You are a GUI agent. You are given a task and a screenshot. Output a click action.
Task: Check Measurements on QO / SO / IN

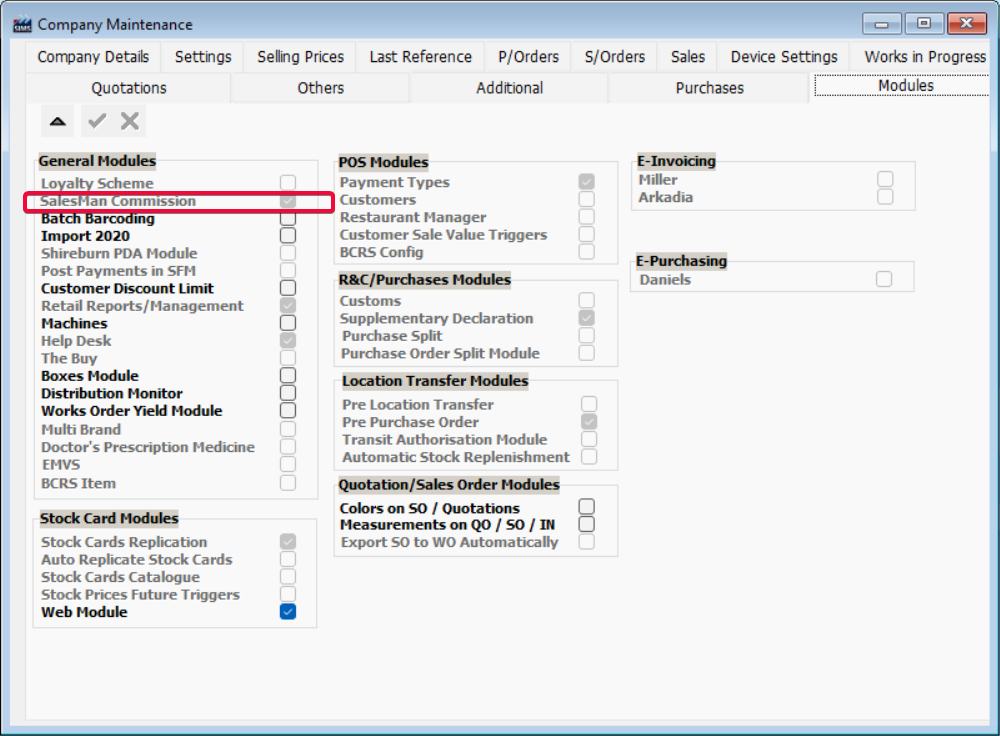click(587, 524)
